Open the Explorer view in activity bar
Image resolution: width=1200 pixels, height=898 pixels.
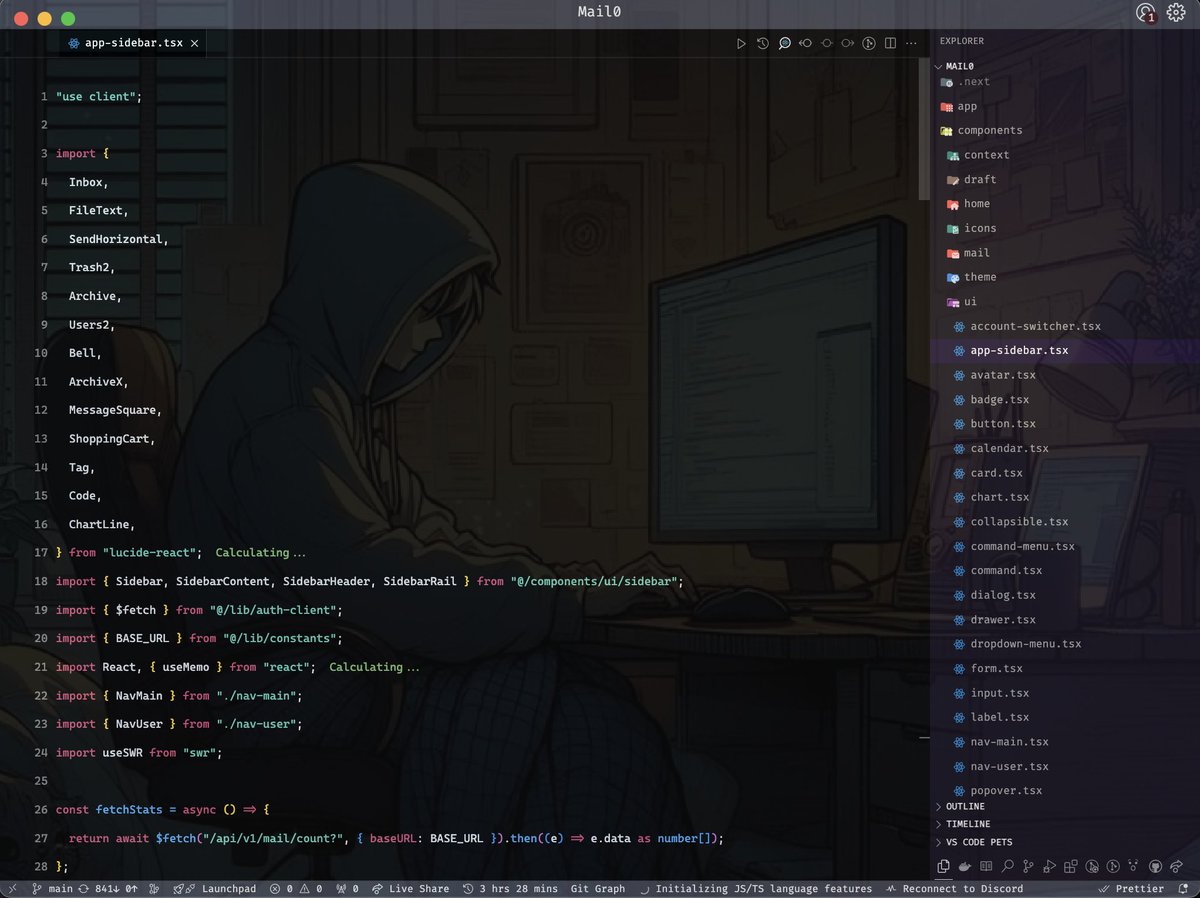click(x=943, y=866)
